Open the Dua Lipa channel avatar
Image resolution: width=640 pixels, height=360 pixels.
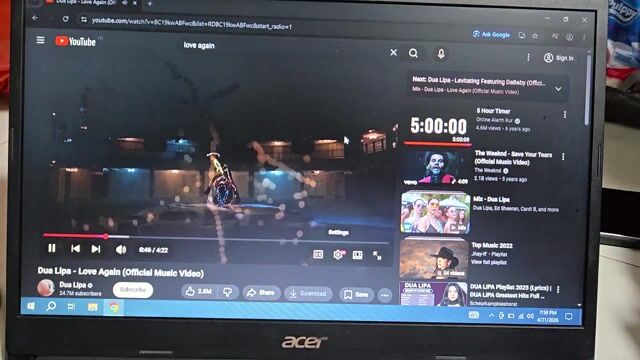point(46,287)
